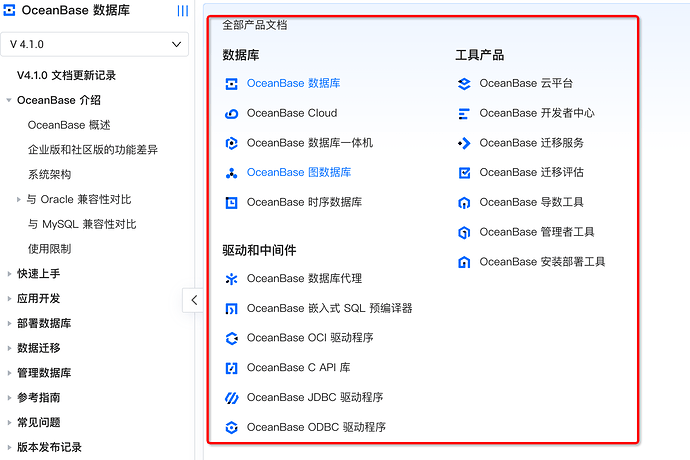This screenshot has height=460, width=690.
Task: Click the OceanBase logo icon in sidebar header
Action: tap(9, 10)
